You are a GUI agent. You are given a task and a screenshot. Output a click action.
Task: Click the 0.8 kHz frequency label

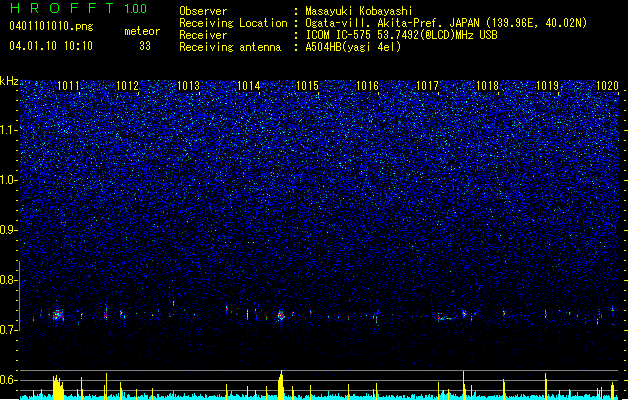[x=8, y=280]
